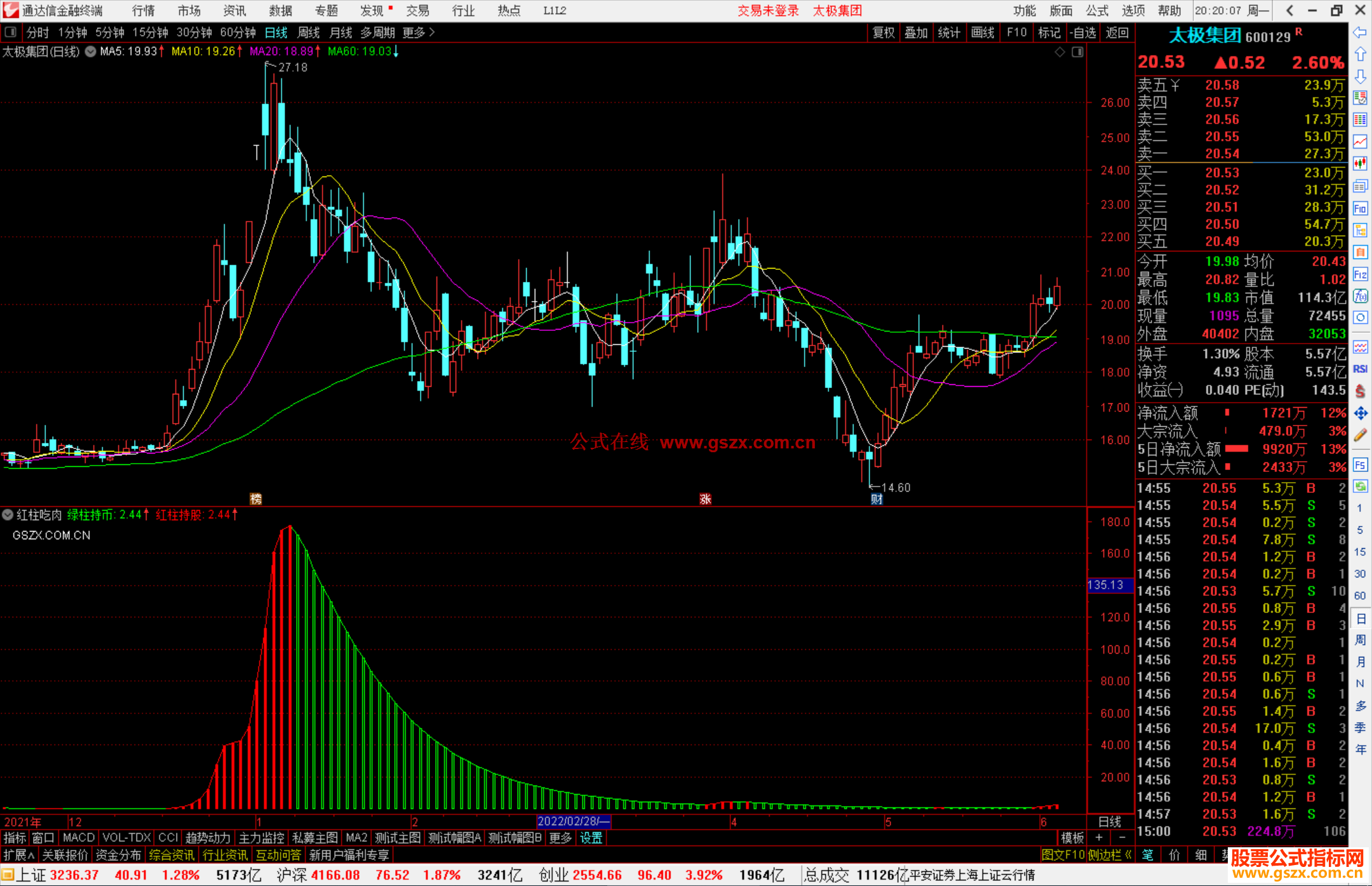Select the 主力监控 indicator tab
The height and width of the screenshot is (886, 1372).
click(262, 838)
